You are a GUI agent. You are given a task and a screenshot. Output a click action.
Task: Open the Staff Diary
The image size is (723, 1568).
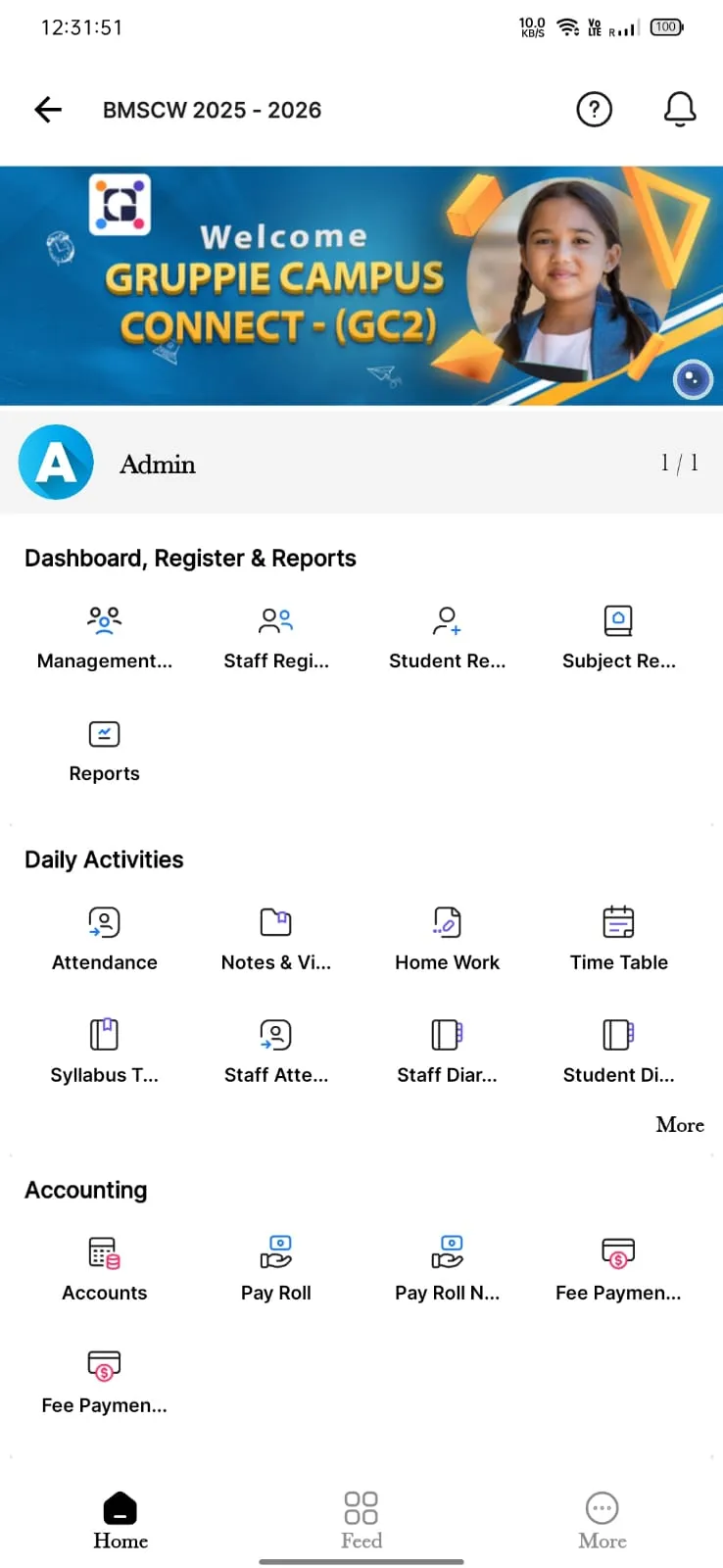coord(448,1053)
